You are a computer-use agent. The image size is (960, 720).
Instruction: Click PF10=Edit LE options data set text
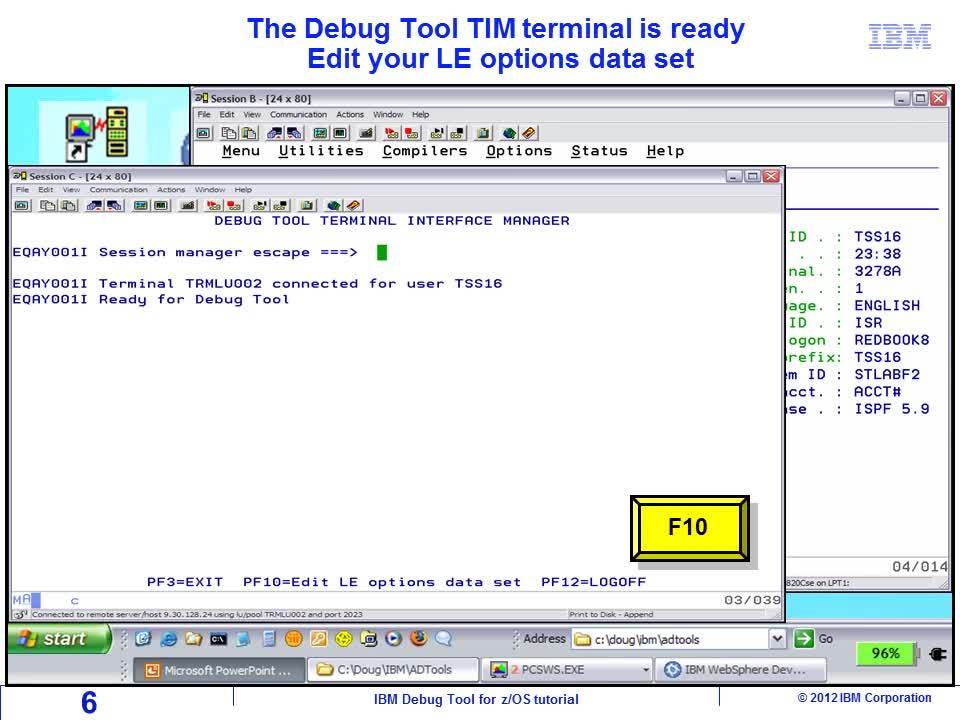pyautogui.click(x=382, y=582)
